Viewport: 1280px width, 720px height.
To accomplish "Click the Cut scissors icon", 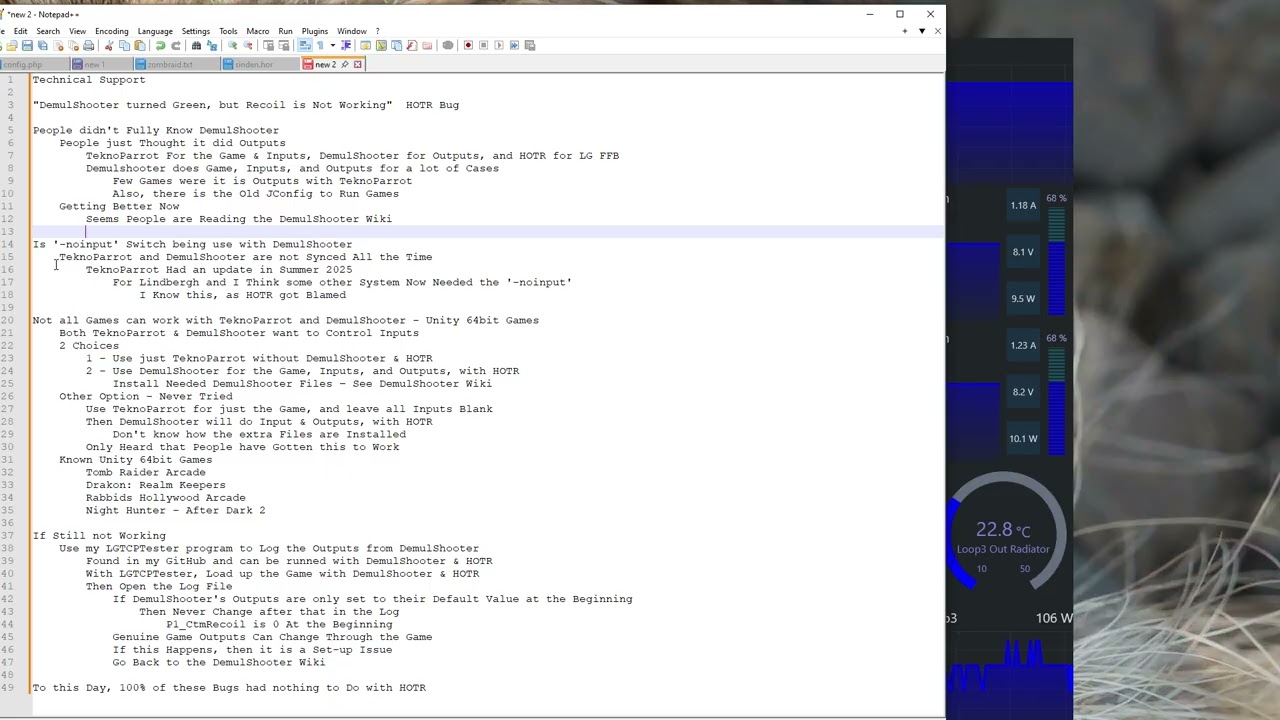I will [108, 45].
